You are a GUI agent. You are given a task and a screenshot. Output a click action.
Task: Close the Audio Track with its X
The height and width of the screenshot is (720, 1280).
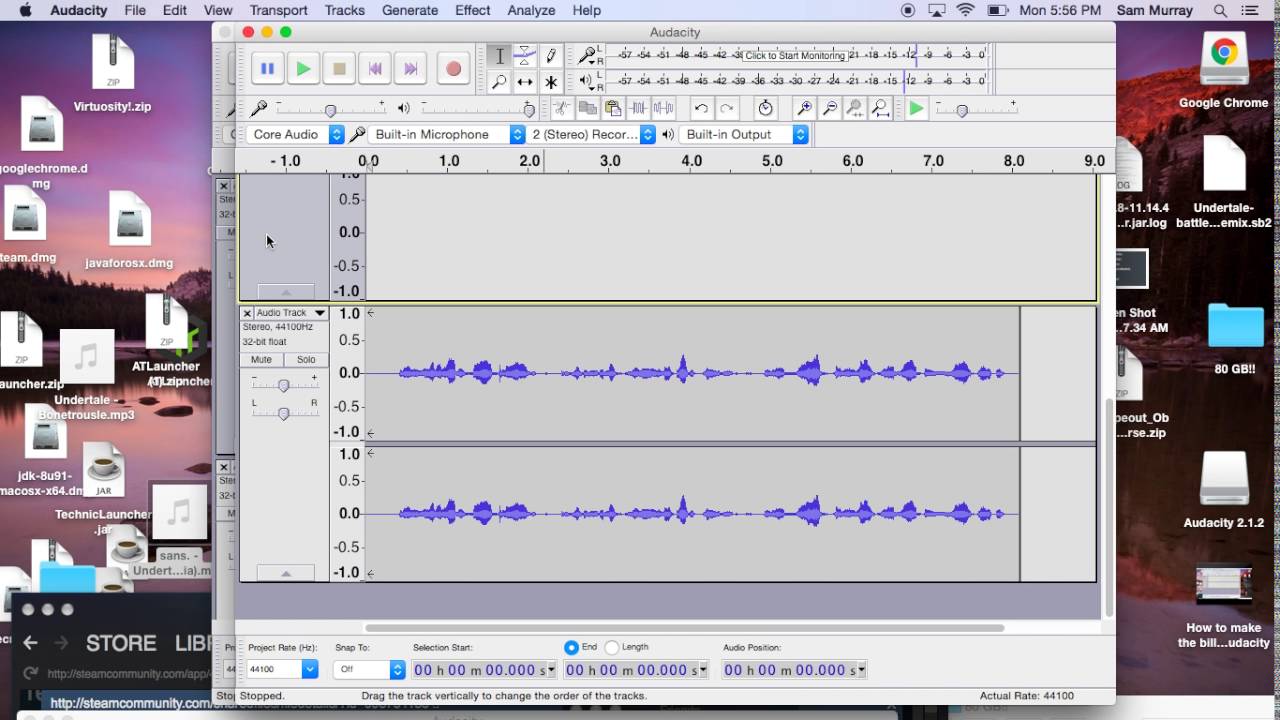coord(247,313)
